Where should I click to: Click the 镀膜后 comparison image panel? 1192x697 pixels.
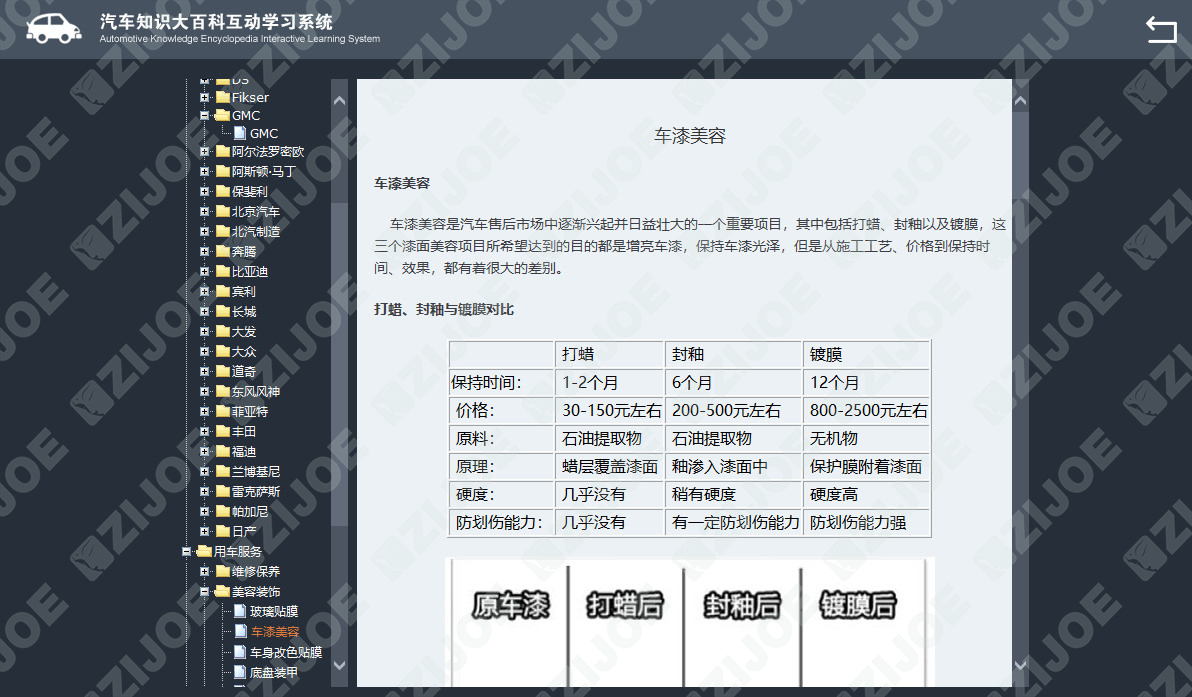click(x=863, y=625)
